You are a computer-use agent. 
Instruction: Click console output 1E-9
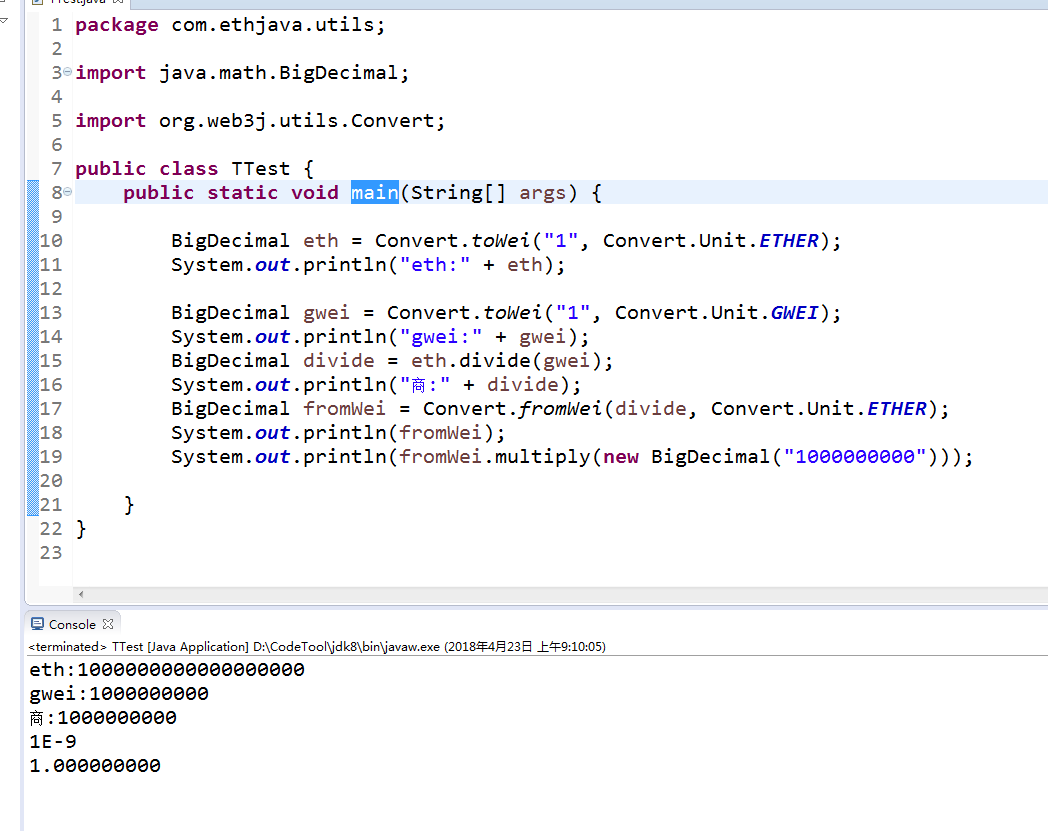coord(53,742)
